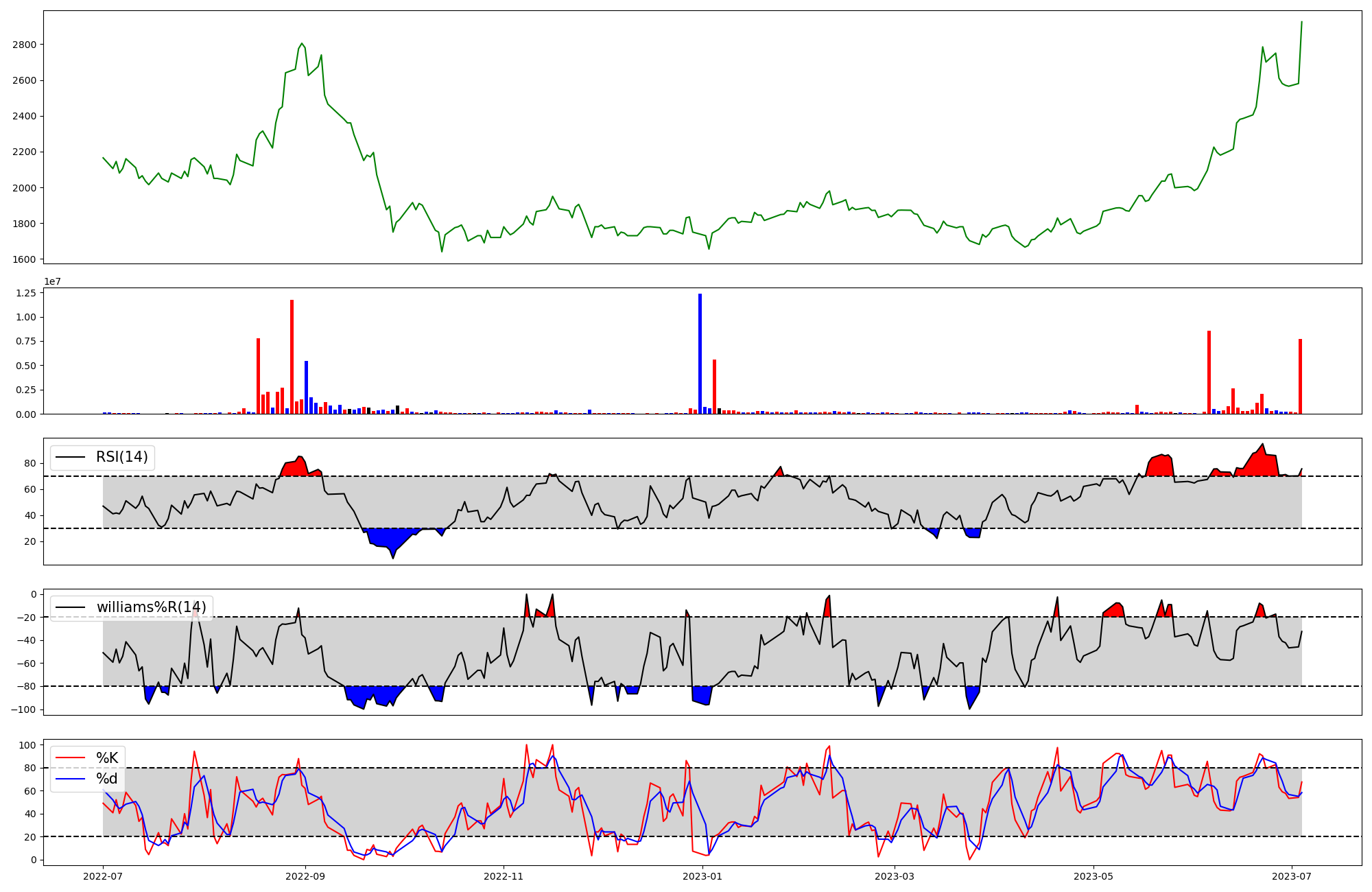Click the tallest red volume bar

point(292,357)
